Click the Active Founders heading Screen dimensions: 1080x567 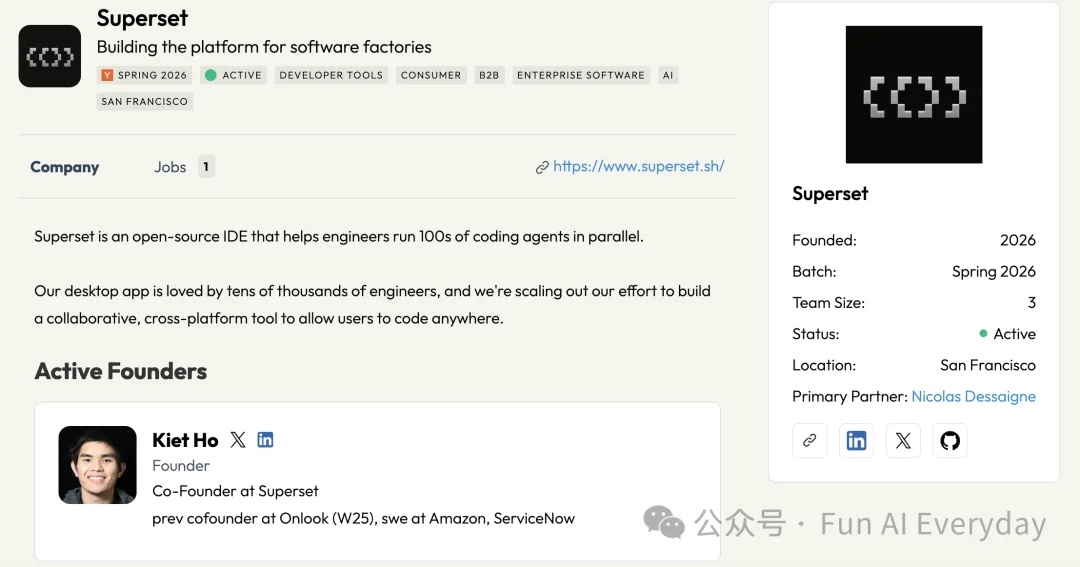121,371
